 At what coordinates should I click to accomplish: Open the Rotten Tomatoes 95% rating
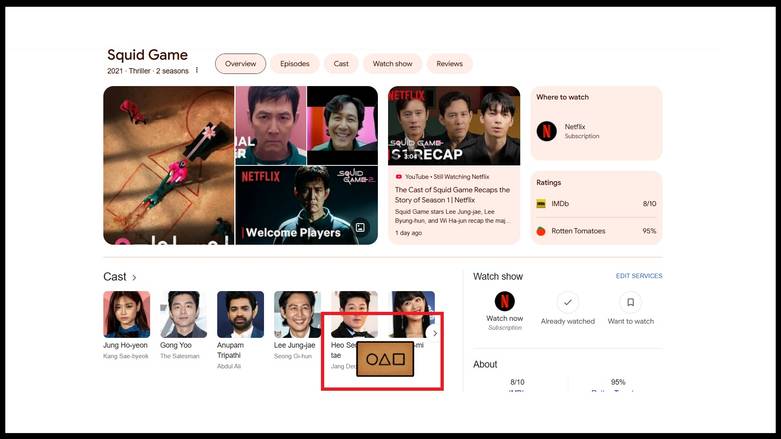coord(596,231)
